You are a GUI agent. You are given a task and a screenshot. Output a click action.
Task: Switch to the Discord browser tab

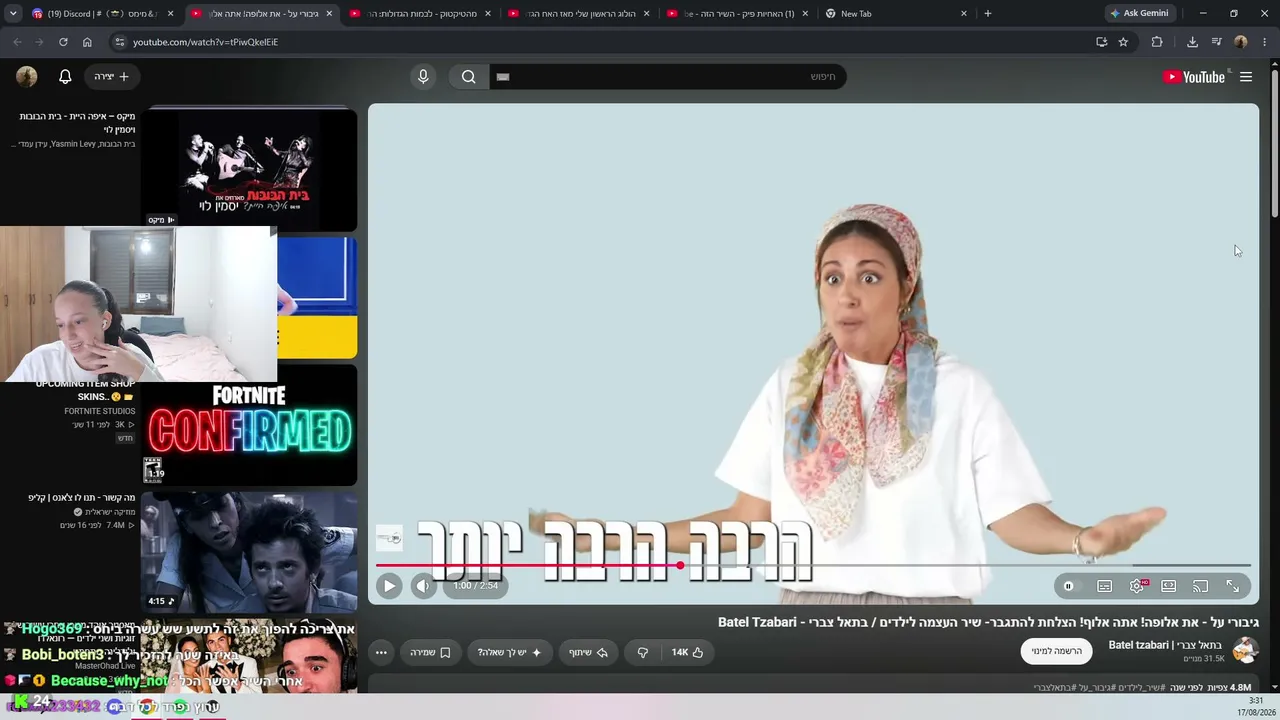coord(102,14)
